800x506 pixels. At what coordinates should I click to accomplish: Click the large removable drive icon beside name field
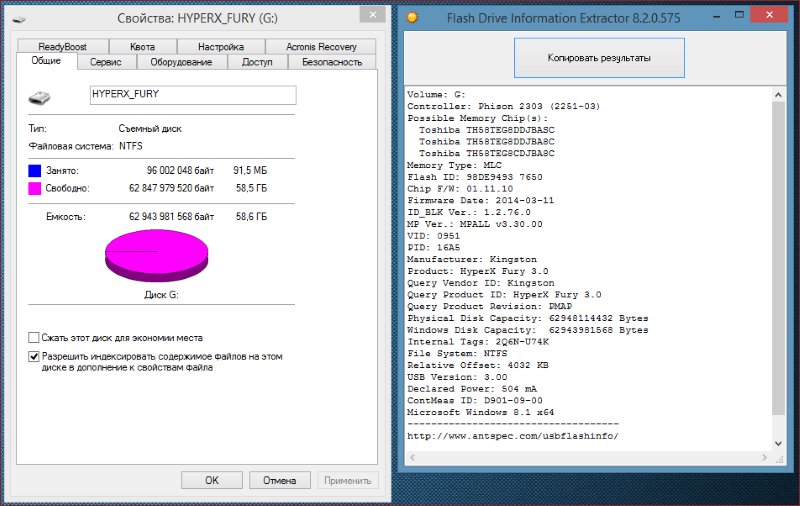(39, 97)
